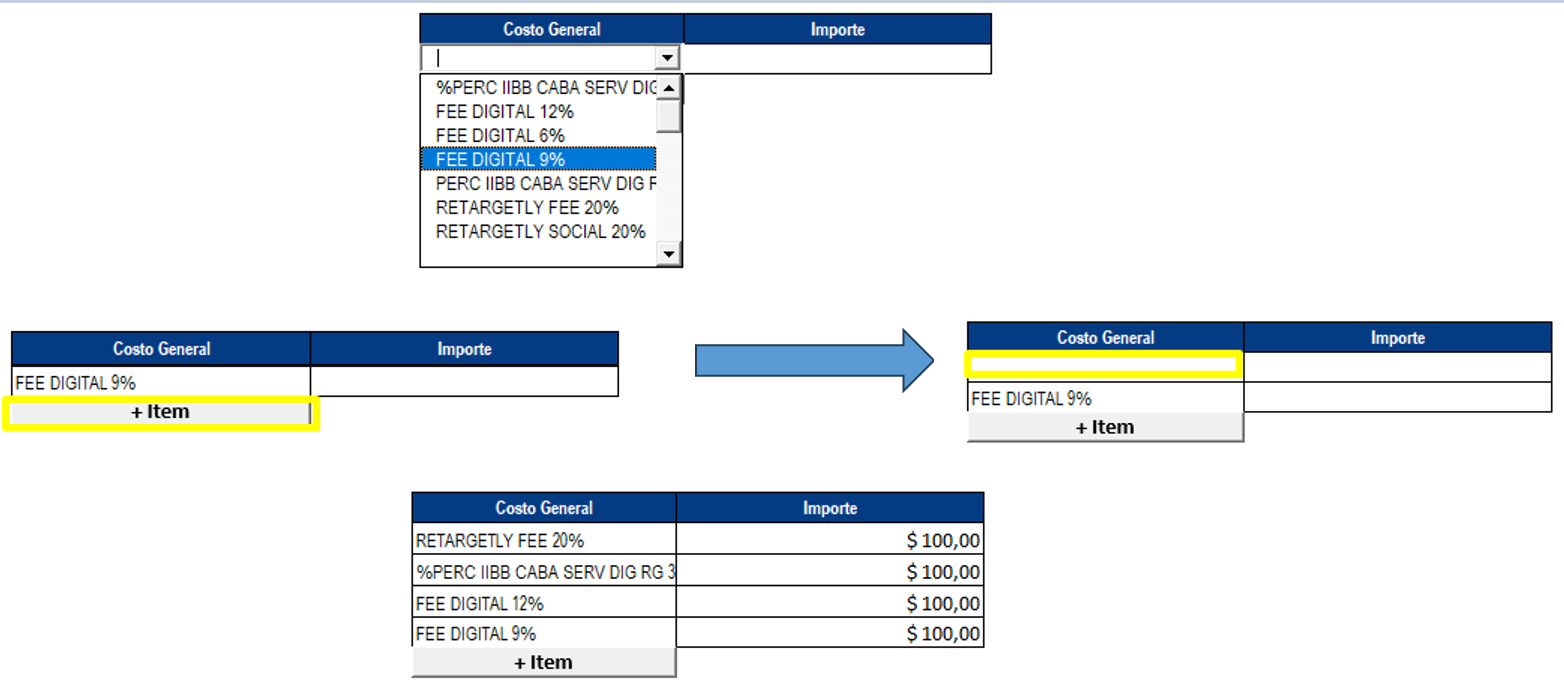The width and height of the screenshot is (1564, 695).
Task: Click + Item button under bottom table
Action: [543, 662]
